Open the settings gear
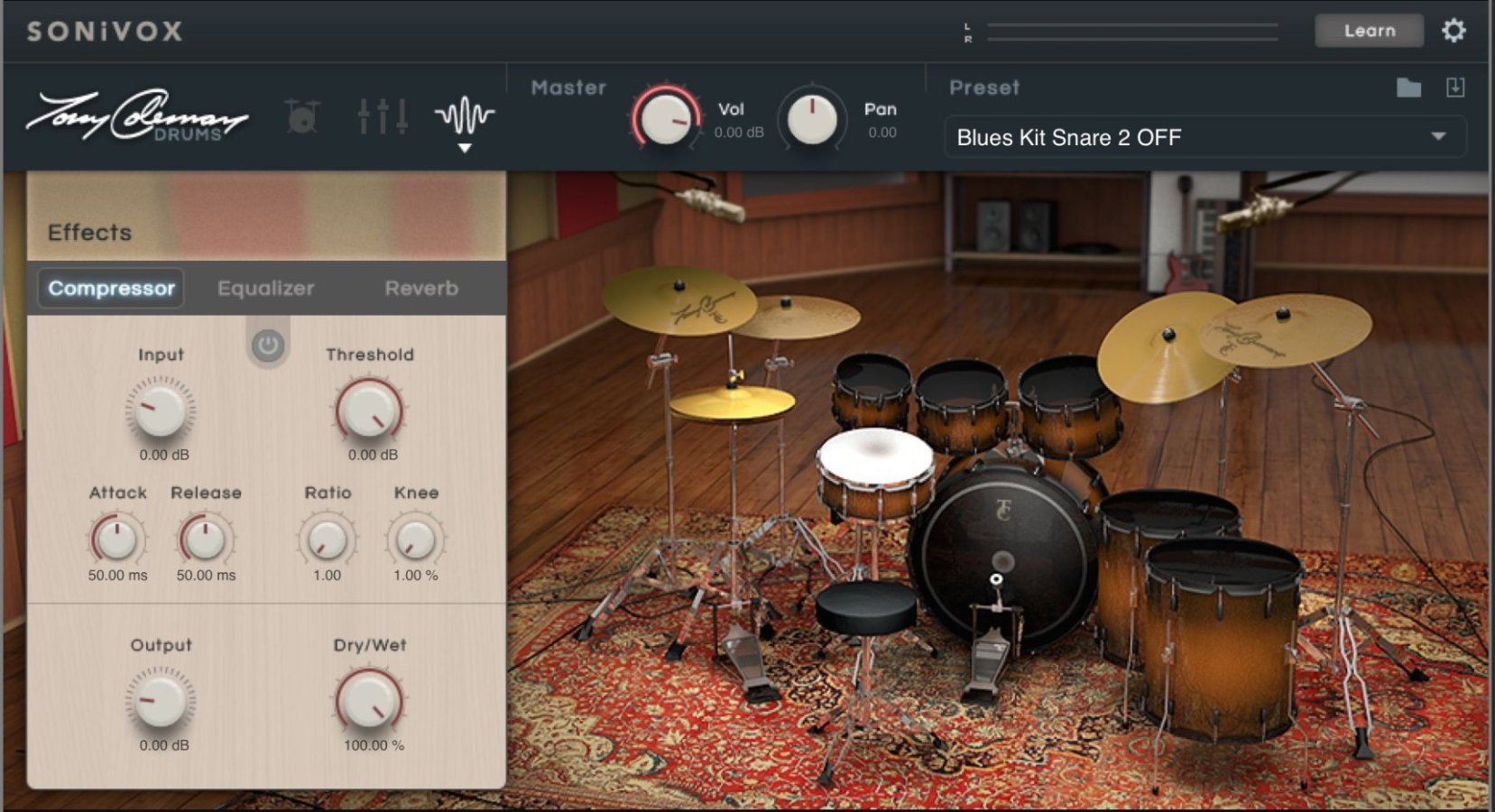The width and height of the screenshot is (1495, 812). click(1454, 30)
